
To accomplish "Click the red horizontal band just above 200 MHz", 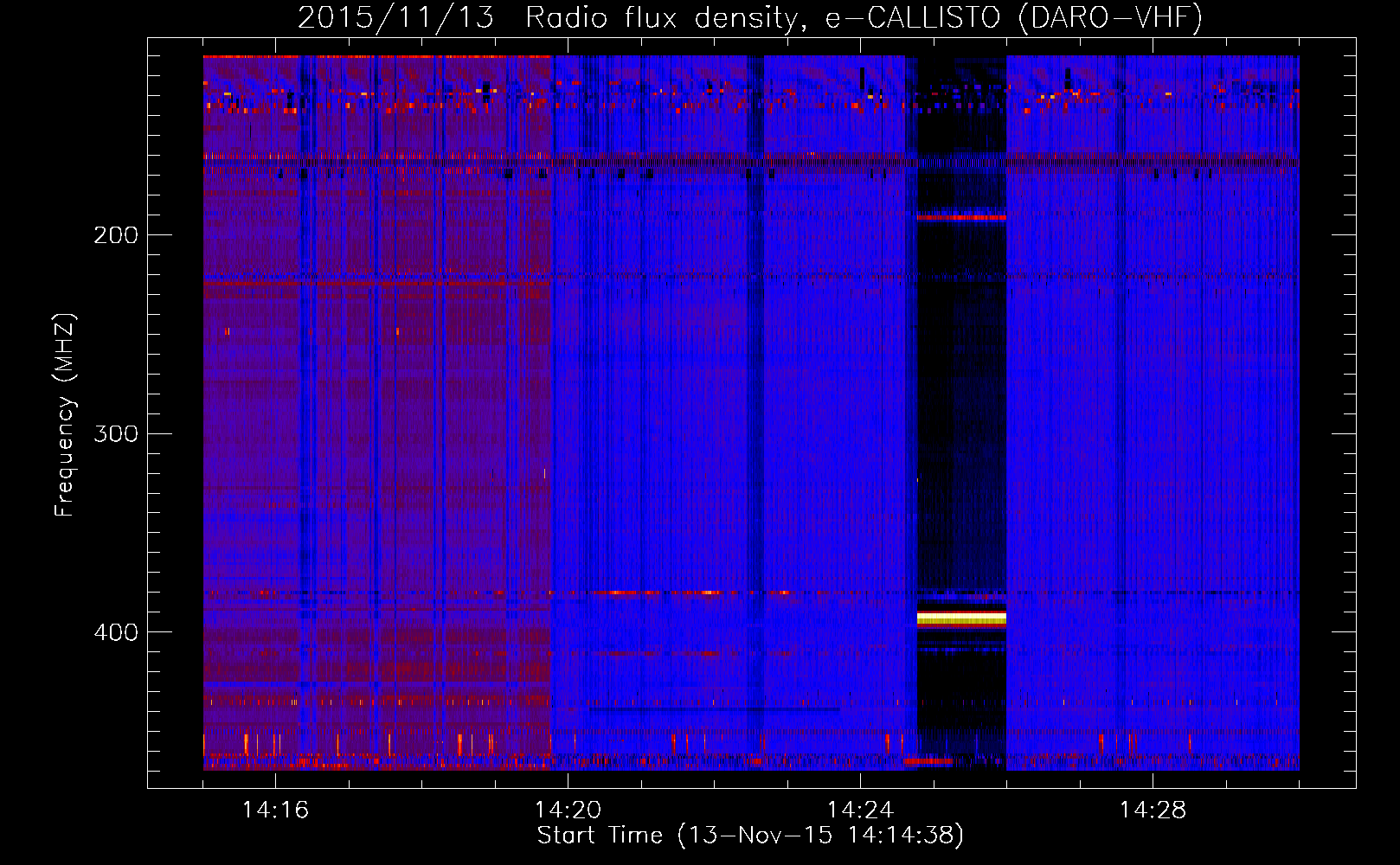I will 961,217.
